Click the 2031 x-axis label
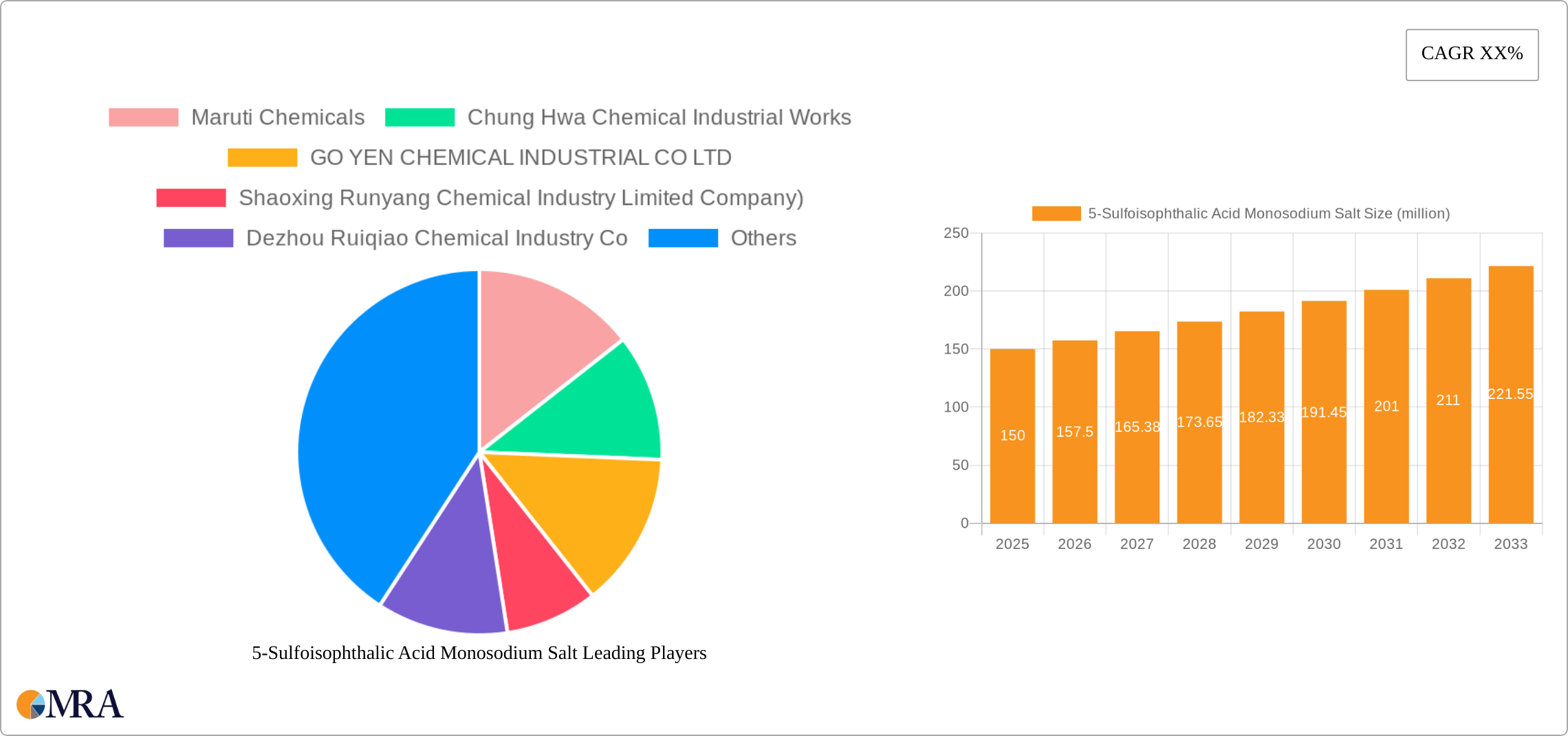Screen dimensions: 1568x736 (1386, 544)
